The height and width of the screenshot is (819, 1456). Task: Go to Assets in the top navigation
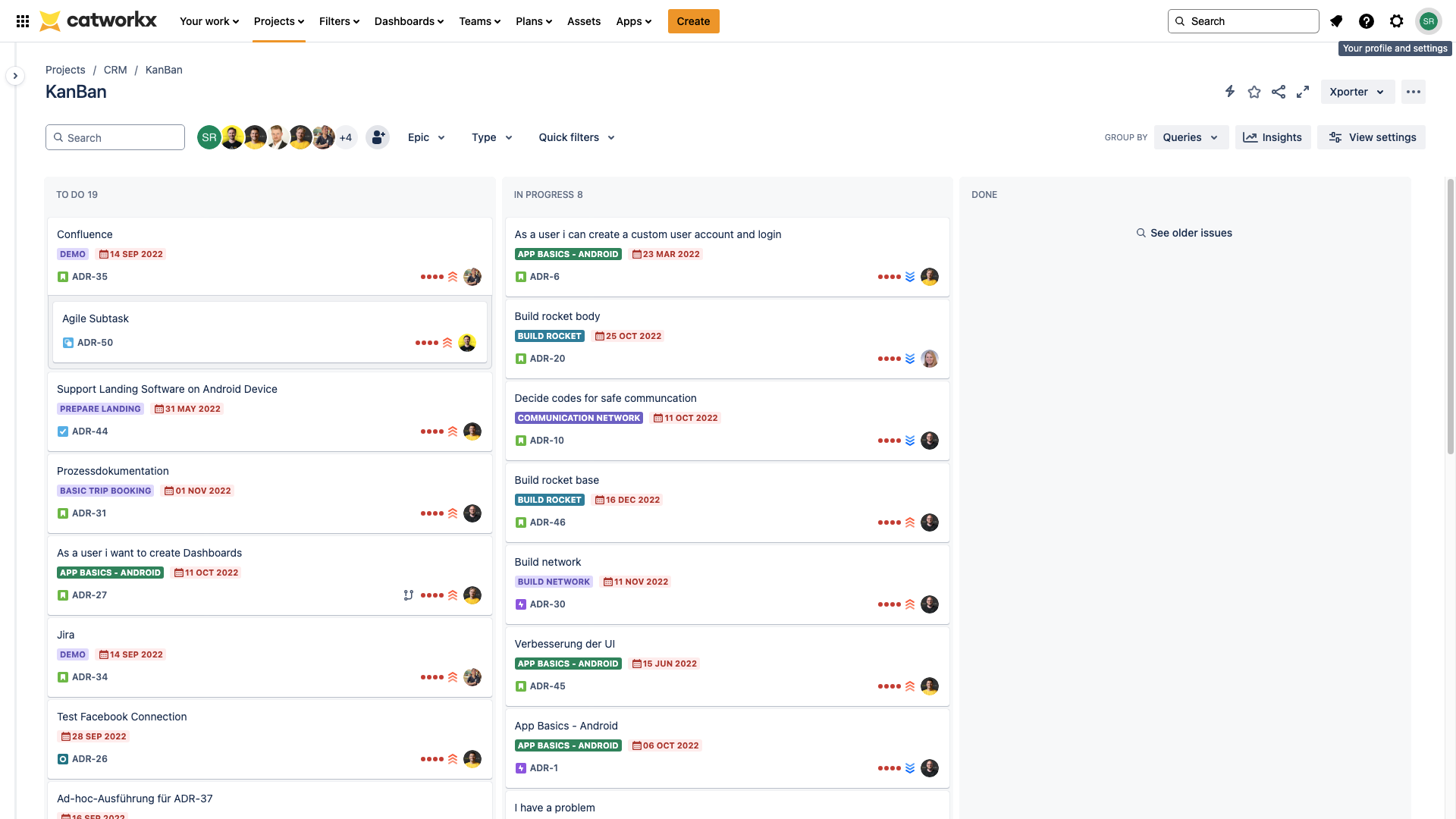point(584,21)
